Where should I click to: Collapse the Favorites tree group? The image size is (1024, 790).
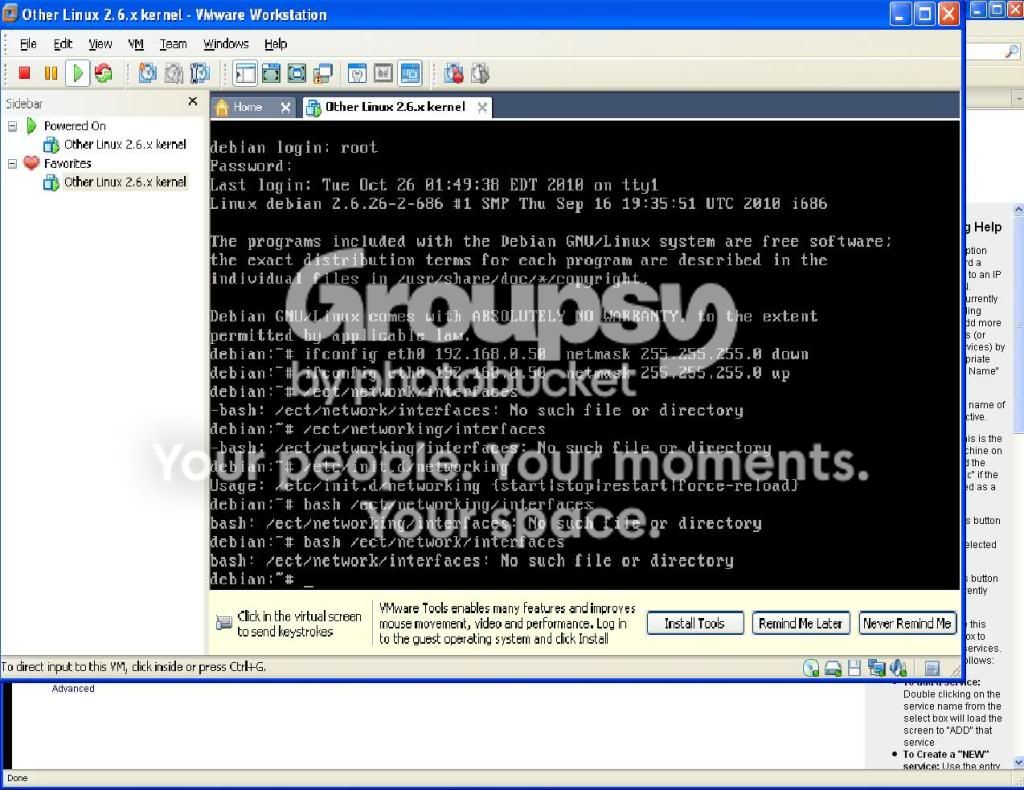click(x=12, y=164)
